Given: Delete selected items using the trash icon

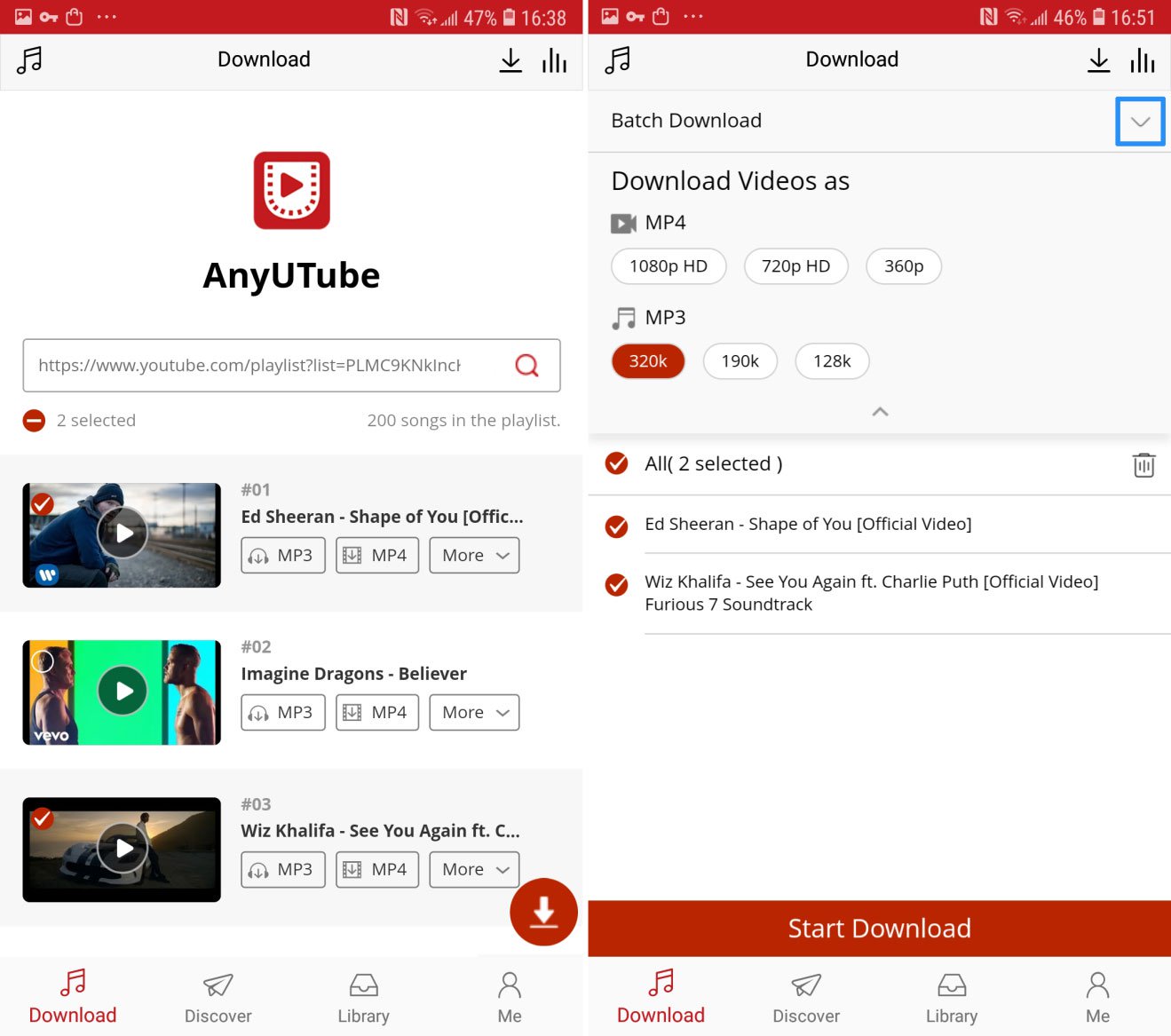Looking at the screenshot, I should (x=1143, y=464).
